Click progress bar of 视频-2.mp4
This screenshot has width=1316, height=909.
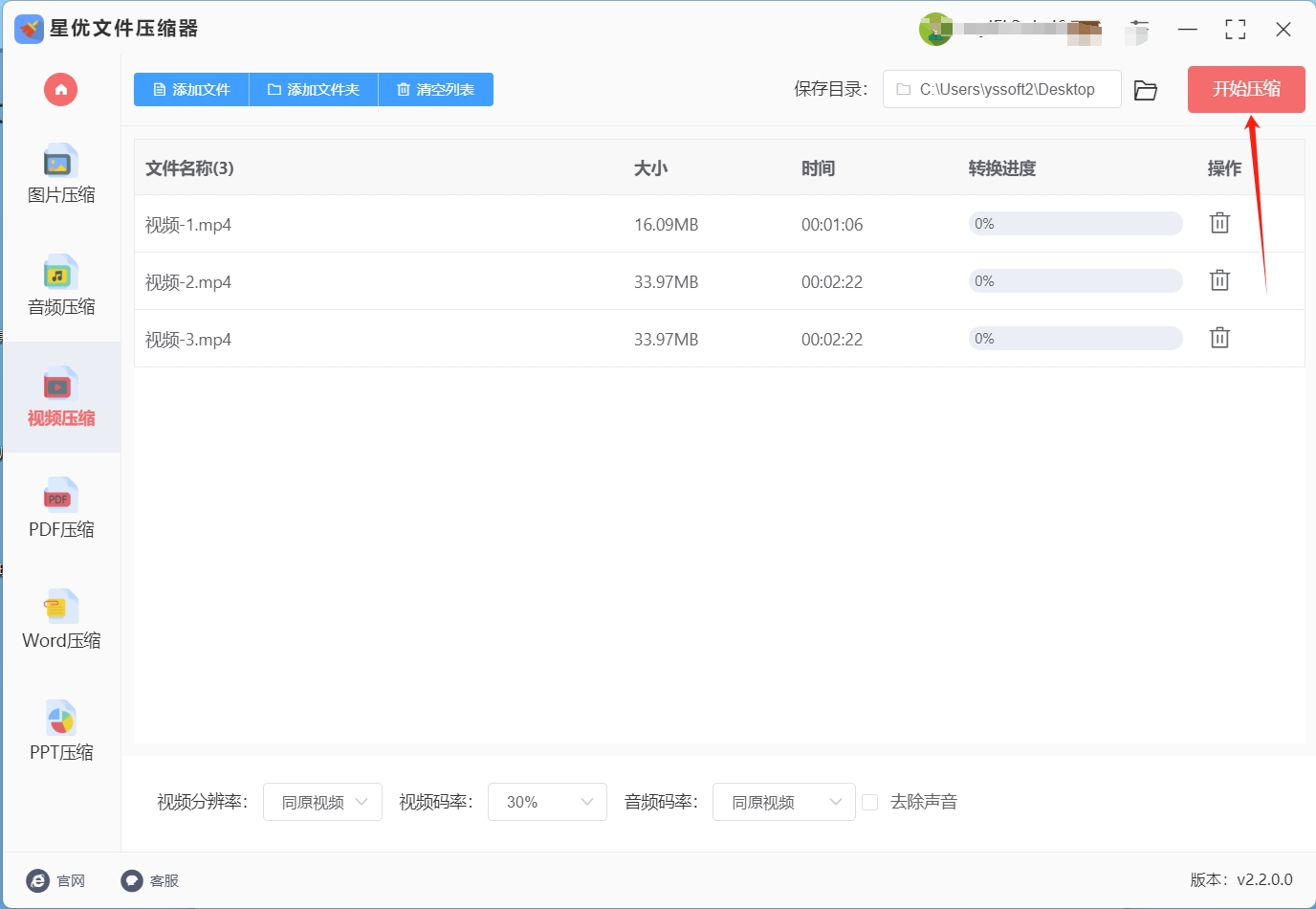[x=1075, y=281]
